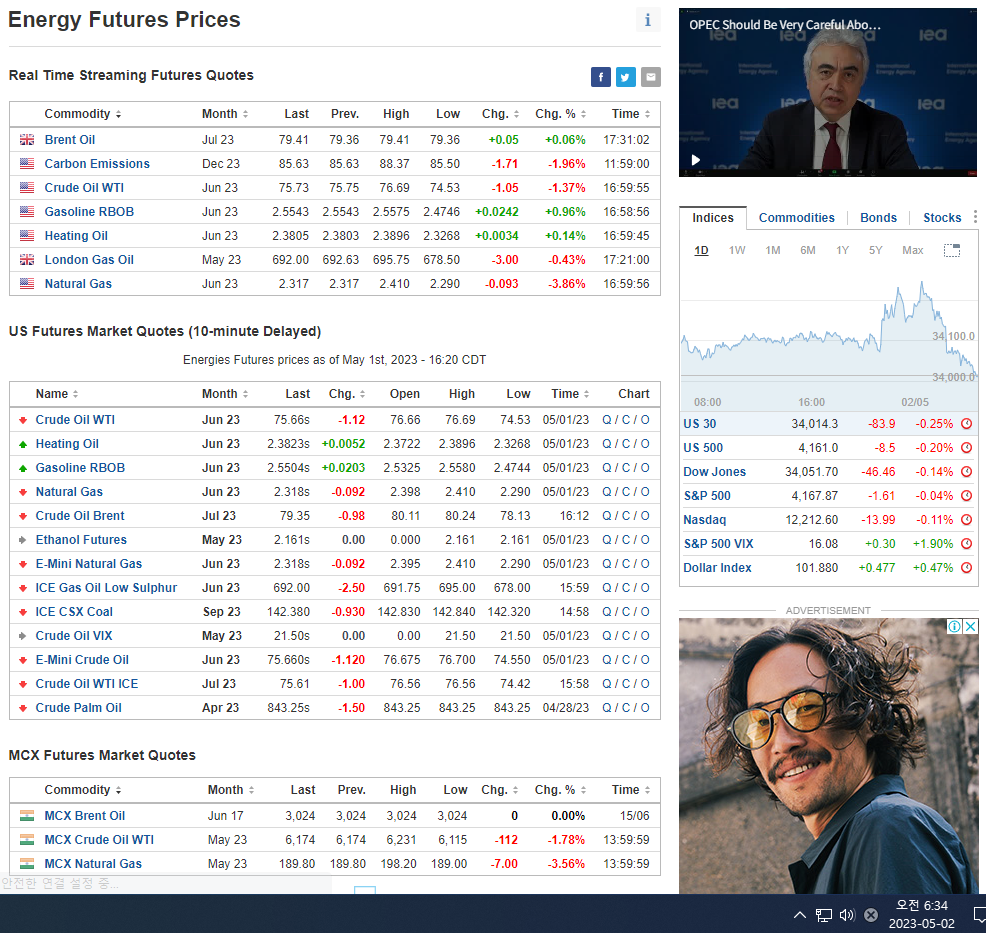Open Carbon Emissions quote link
The image size is (986, 933).
click(97, 163)
